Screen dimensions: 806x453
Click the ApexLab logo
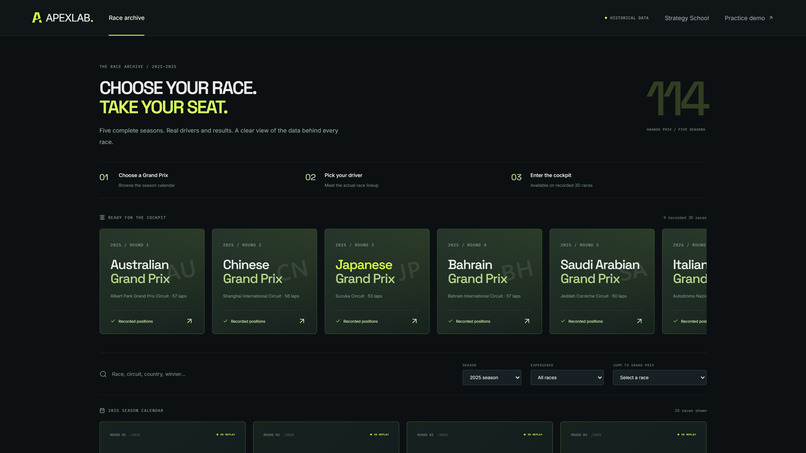[62, 18]
